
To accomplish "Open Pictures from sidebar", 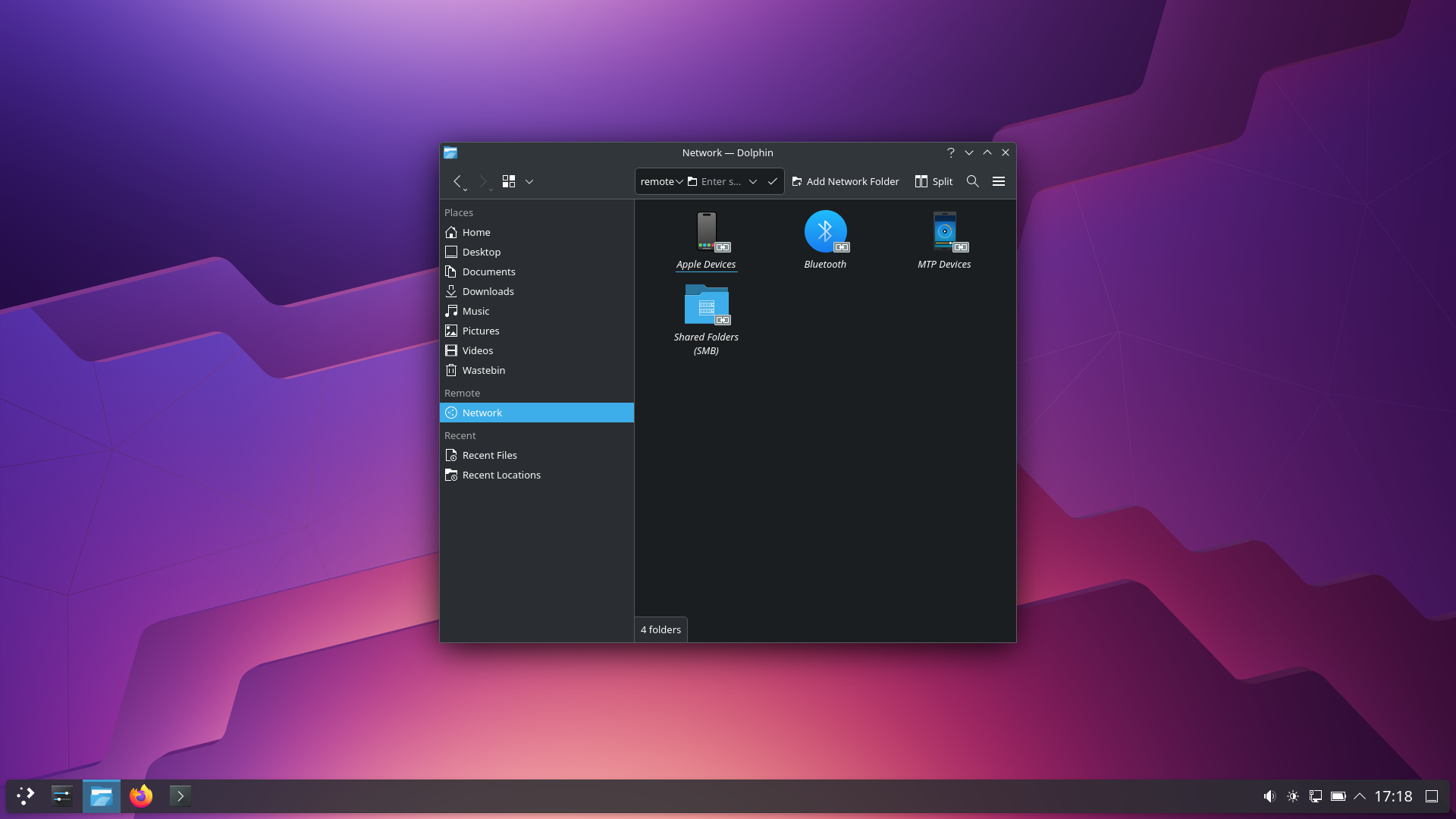I will (x=536, y=331).
